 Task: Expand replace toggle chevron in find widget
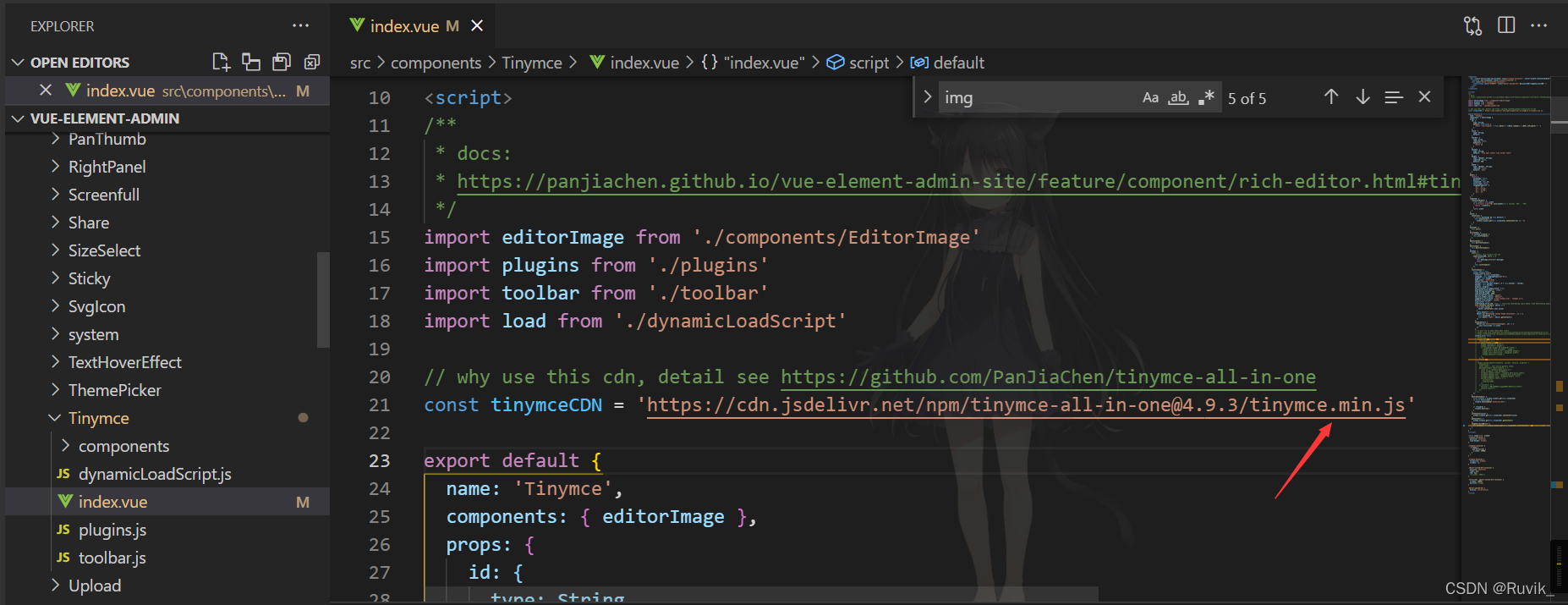click(x=928, y=97)
